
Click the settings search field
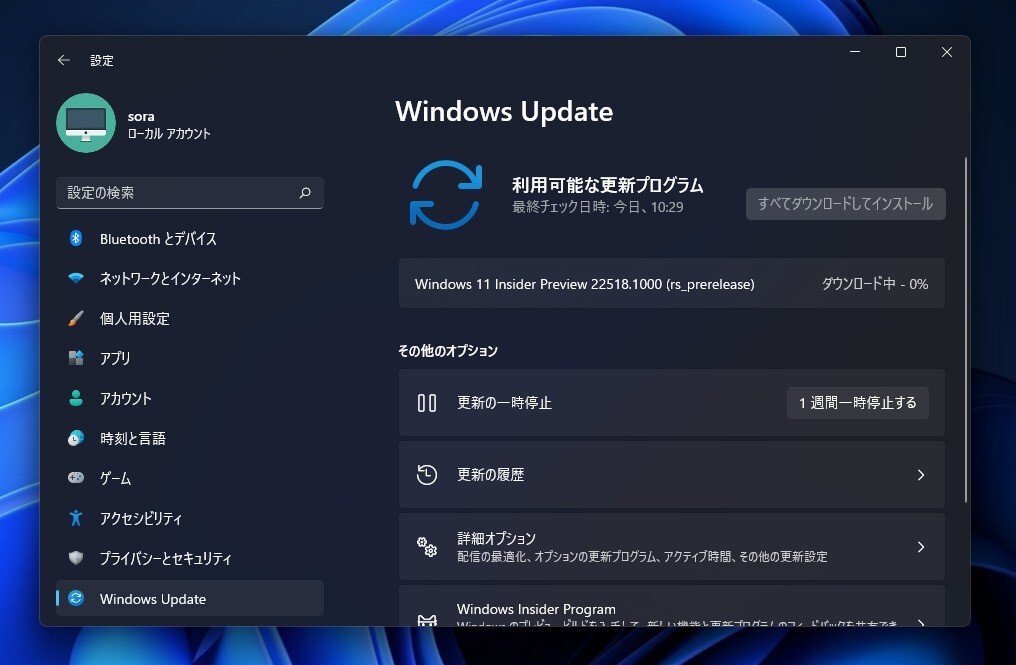pos(190,193)
